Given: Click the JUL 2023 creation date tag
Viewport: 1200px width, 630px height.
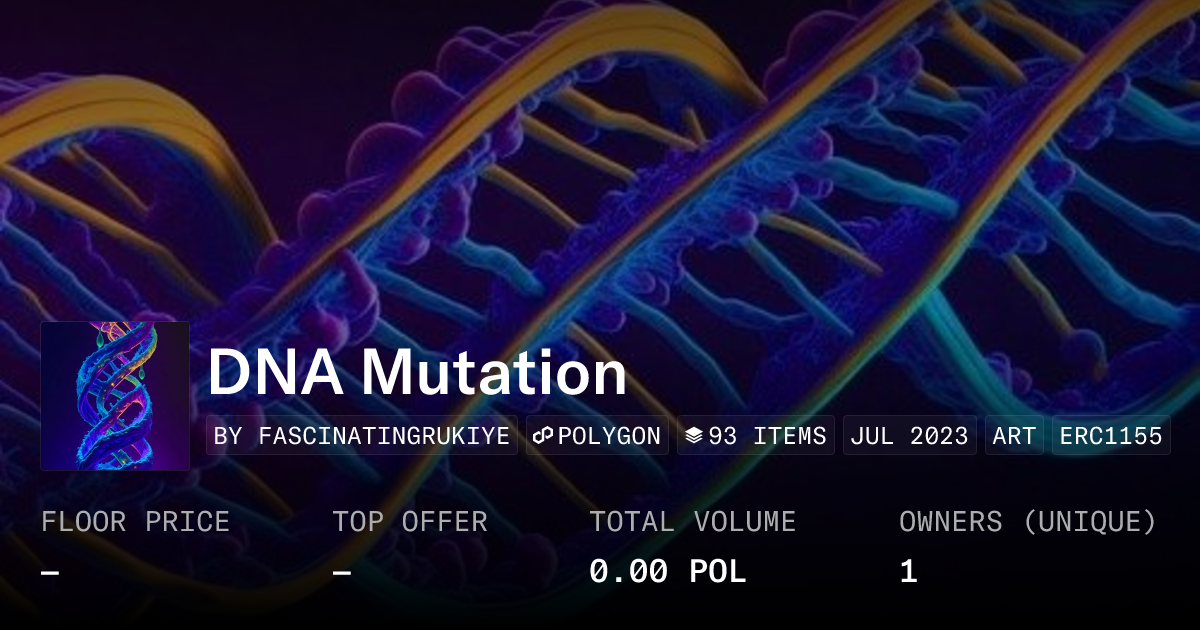Looking at the screenshot, I should tap(910, 436).
